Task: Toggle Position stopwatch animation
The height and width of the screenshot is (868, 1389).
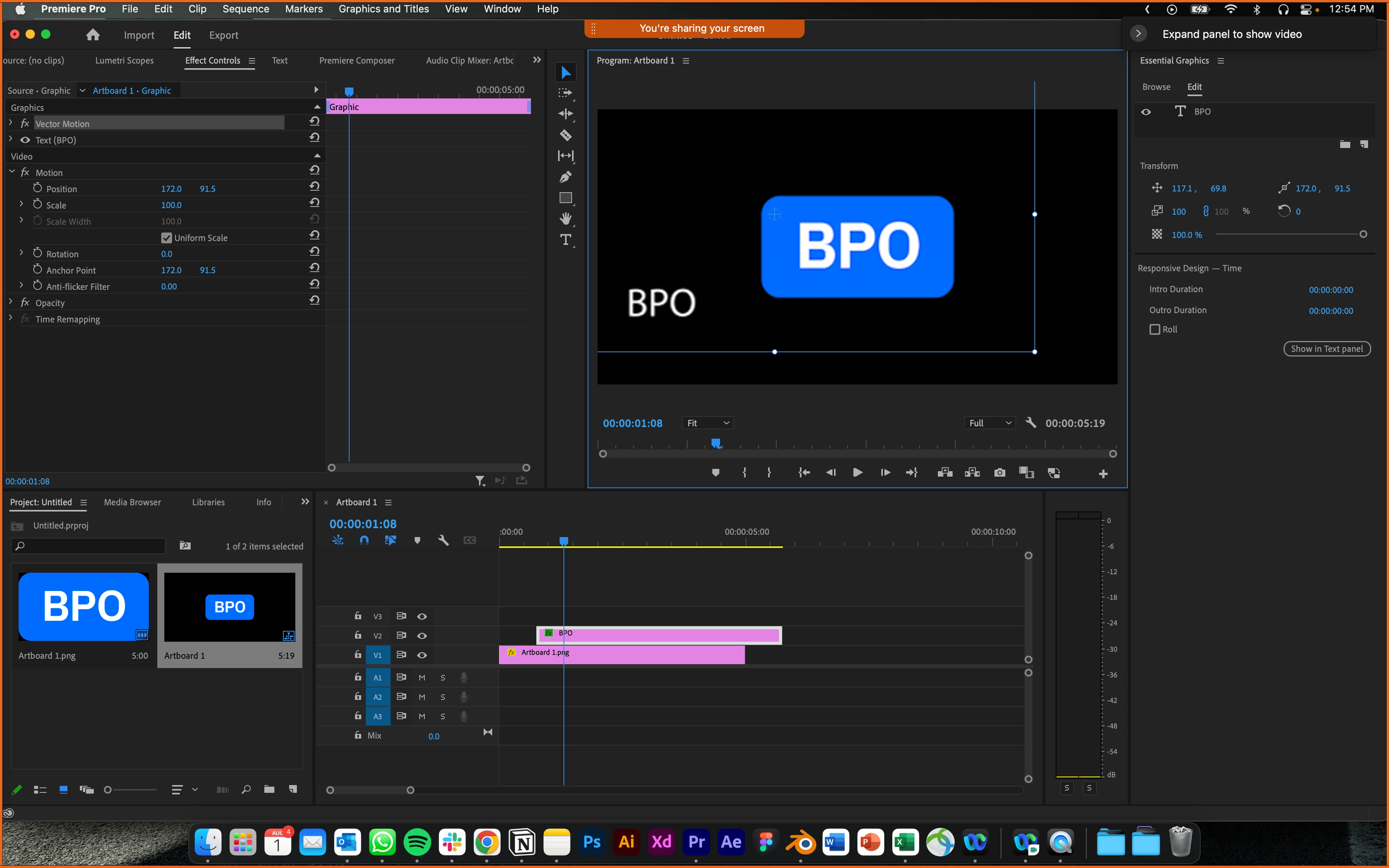Action: (x=37, y=188)
